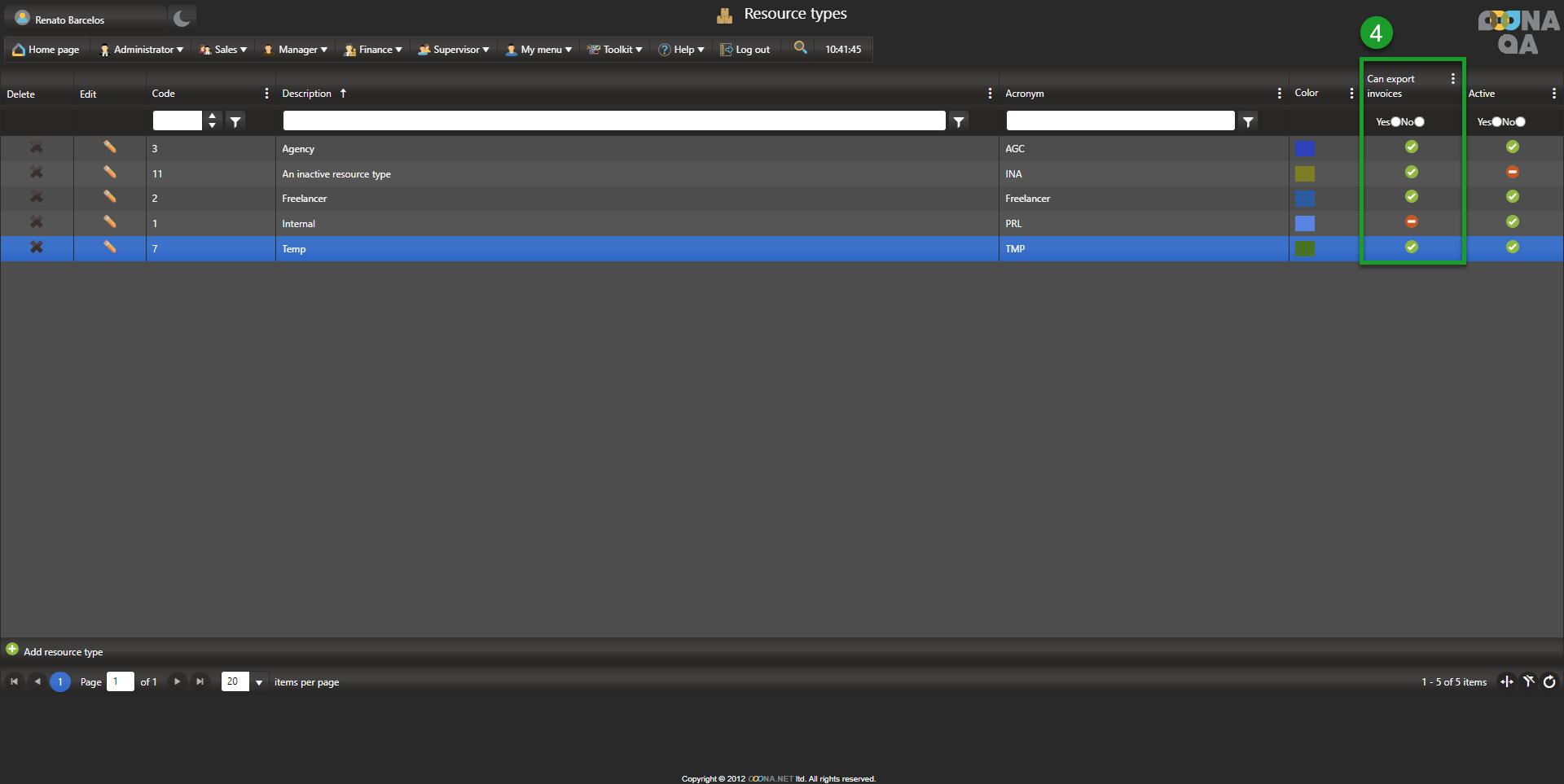Expand the items per page dropdown
Viewport: 1564px width, 784px height.
[x=259, y=682]
